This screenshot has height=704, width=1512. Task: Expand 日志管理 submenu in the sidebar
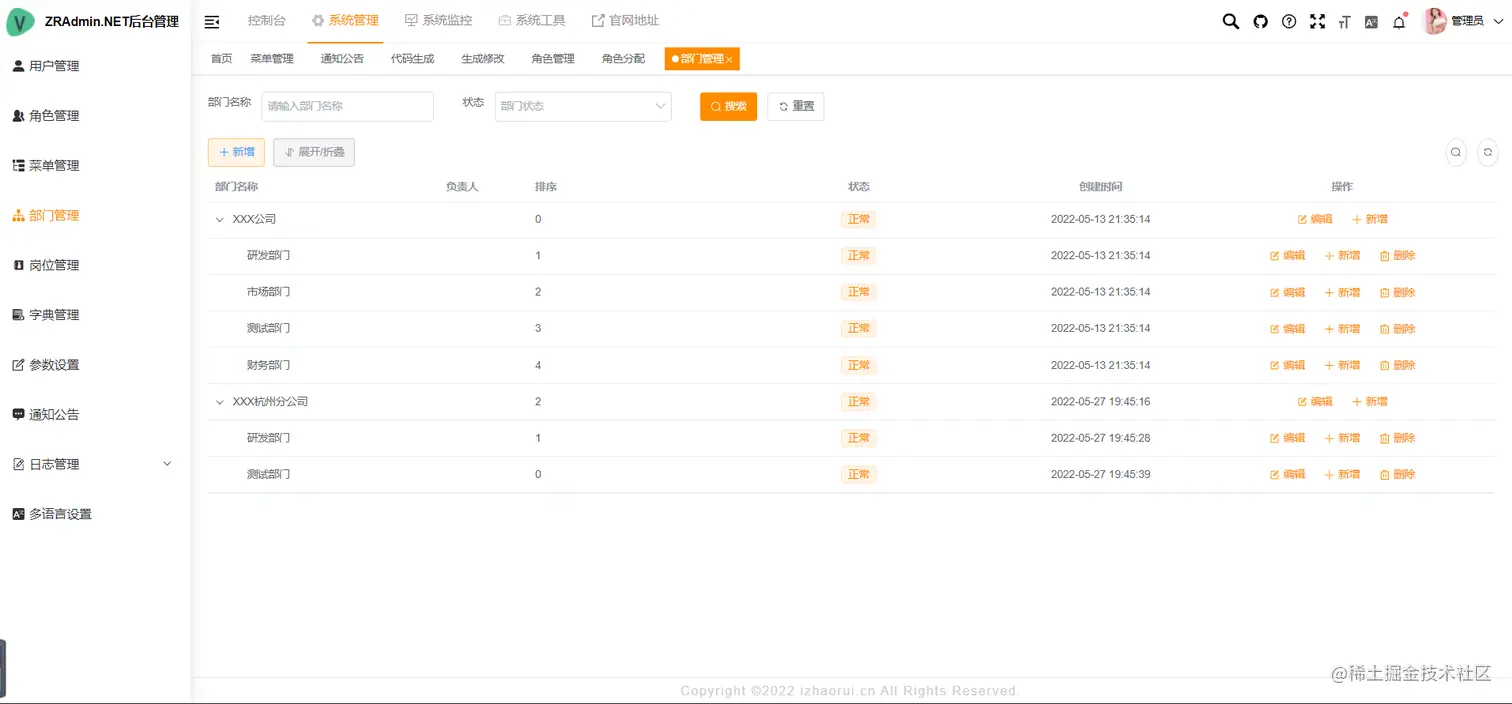(x=95, y=464)
